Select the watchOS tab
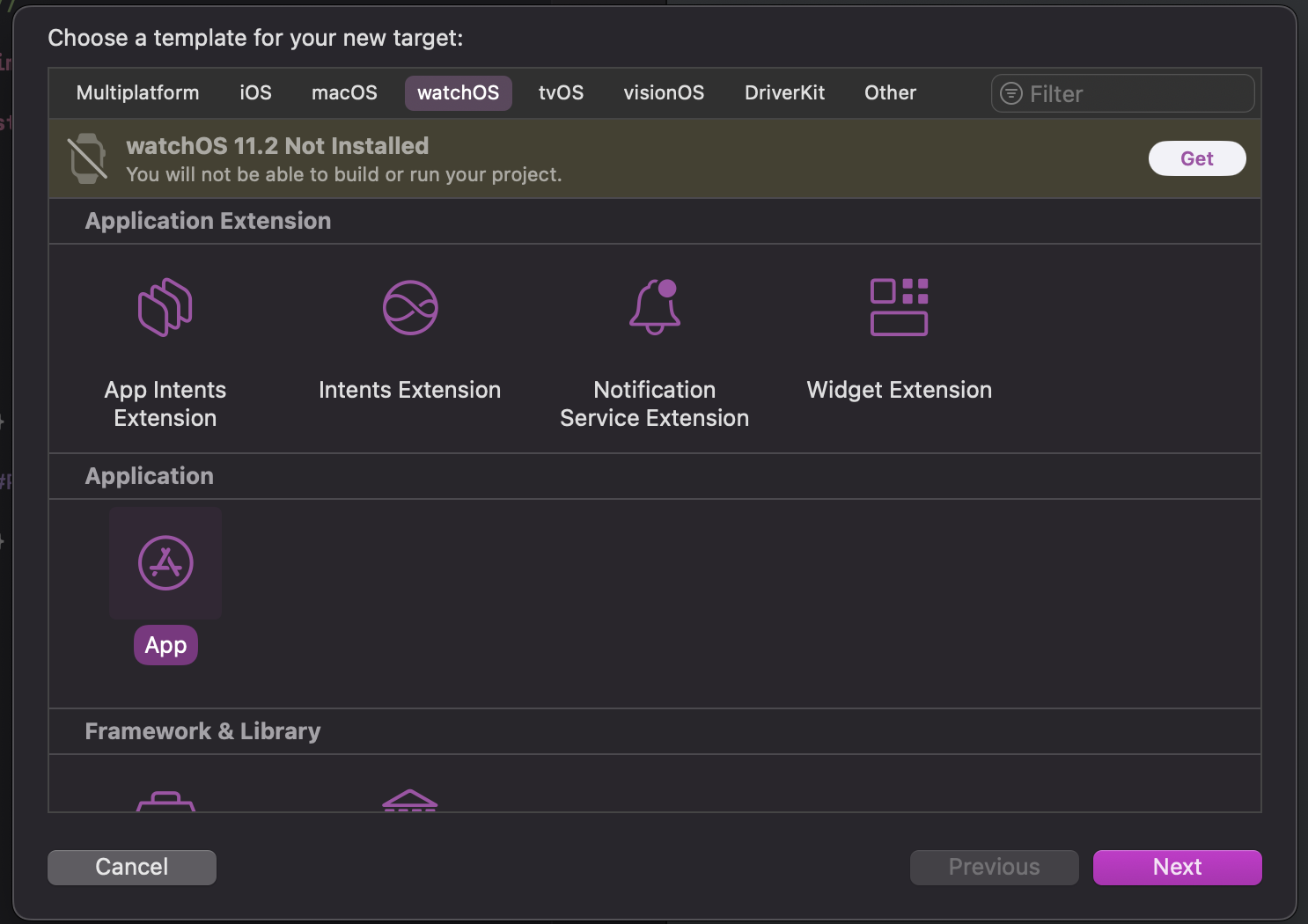 point(459,92)
